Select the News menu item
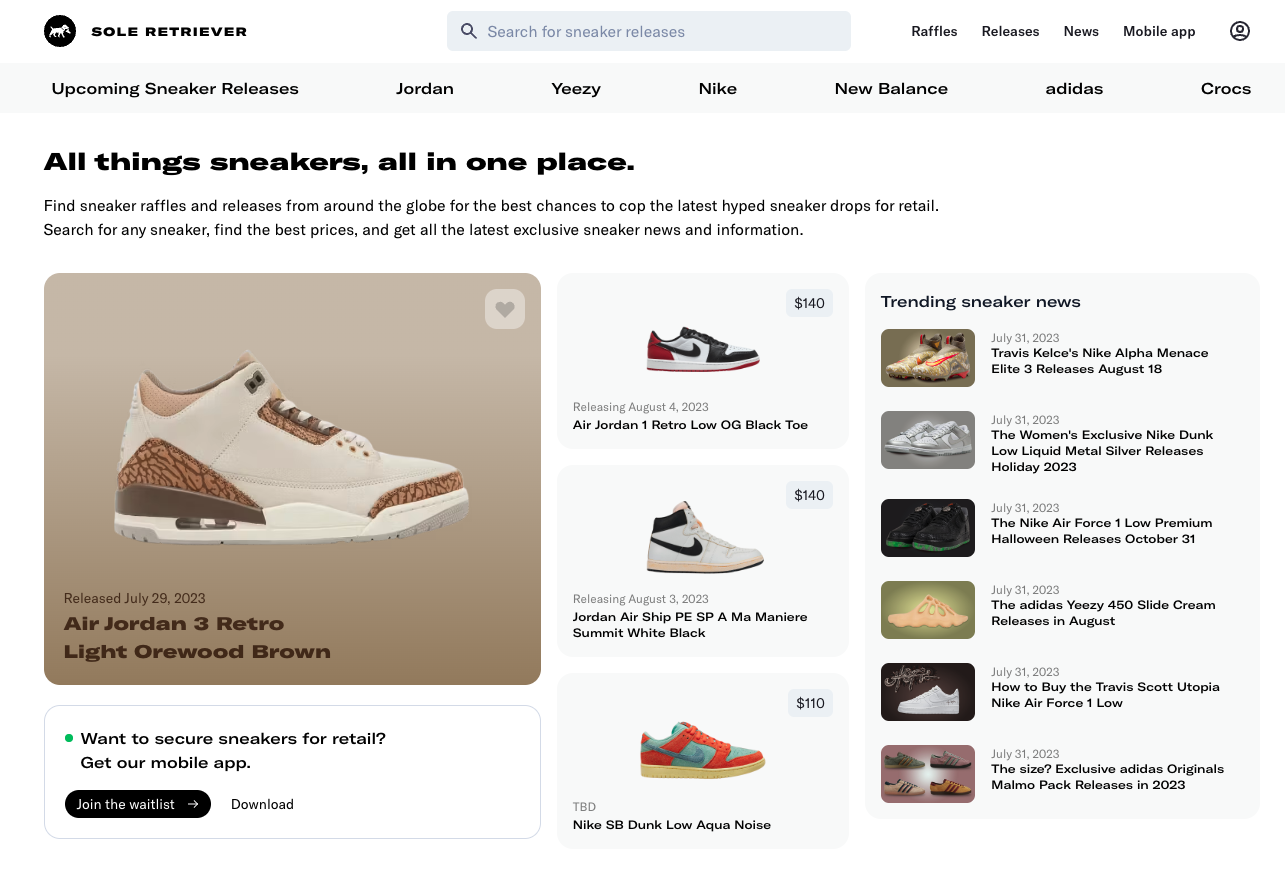This screenshot has width=1285, height=884. (x=1081, y=31)
